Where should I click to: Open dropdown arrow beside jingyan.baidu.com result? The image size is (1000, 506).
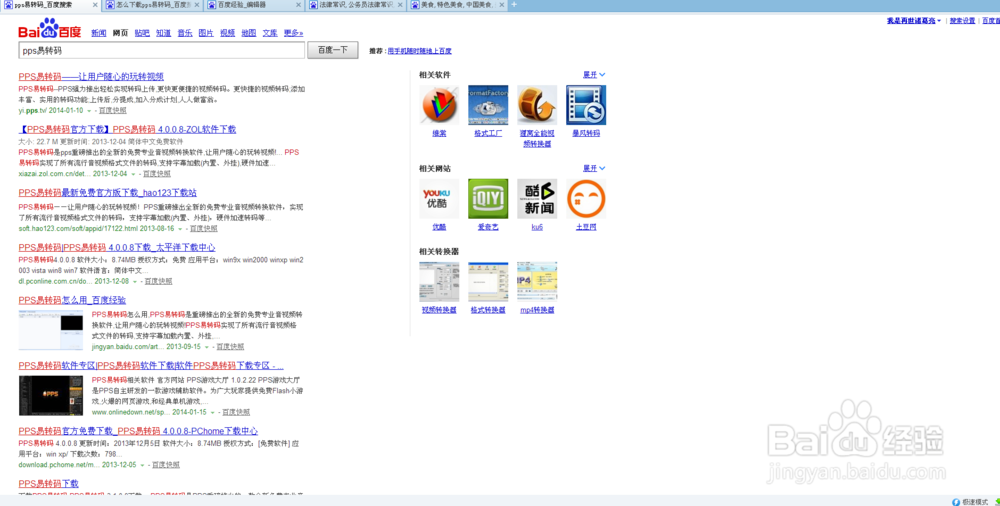coord(207,347)
